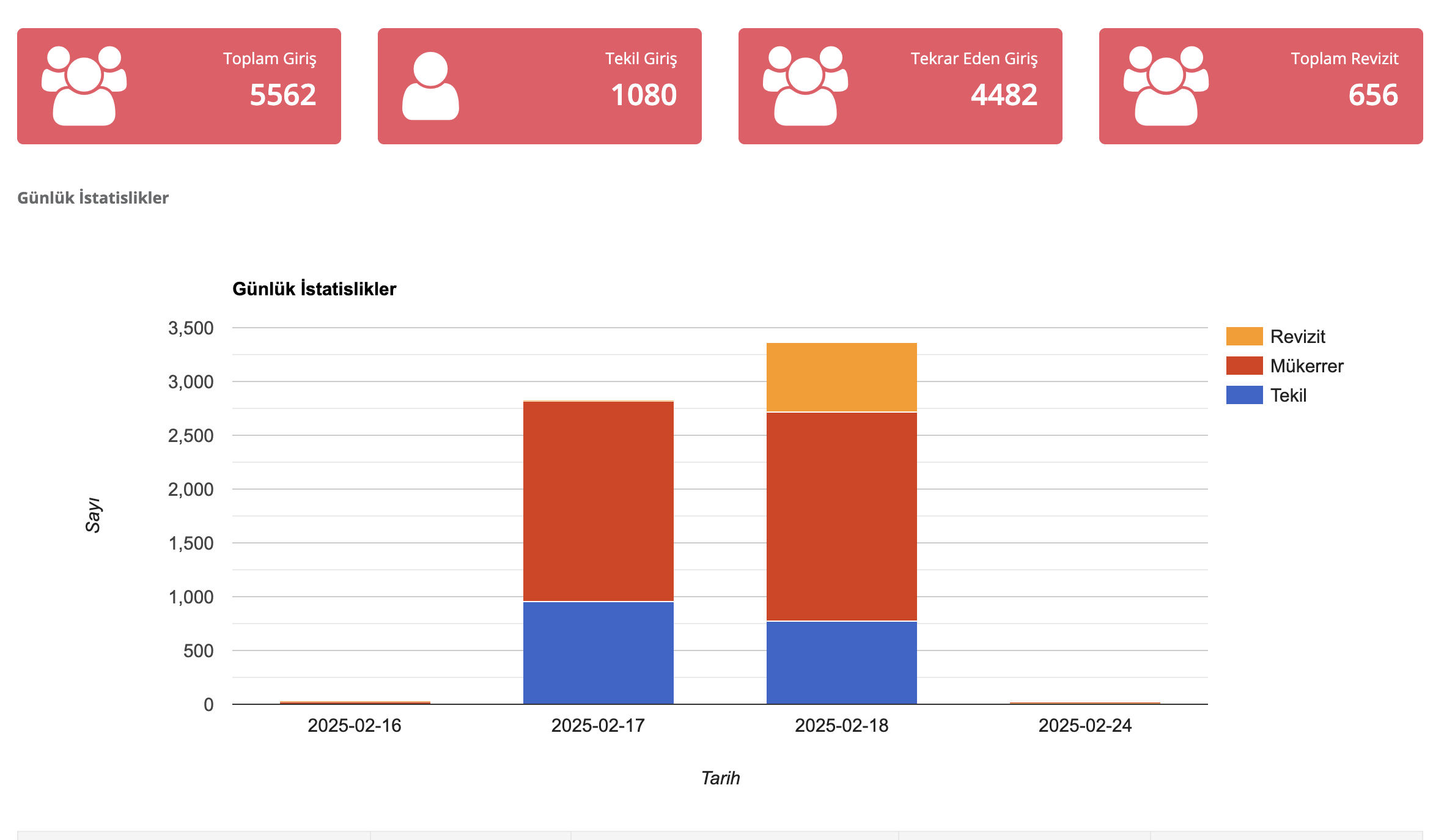Click the group icon on Toplam Revizit card

pyautogui.click(x=1166, y=86)
